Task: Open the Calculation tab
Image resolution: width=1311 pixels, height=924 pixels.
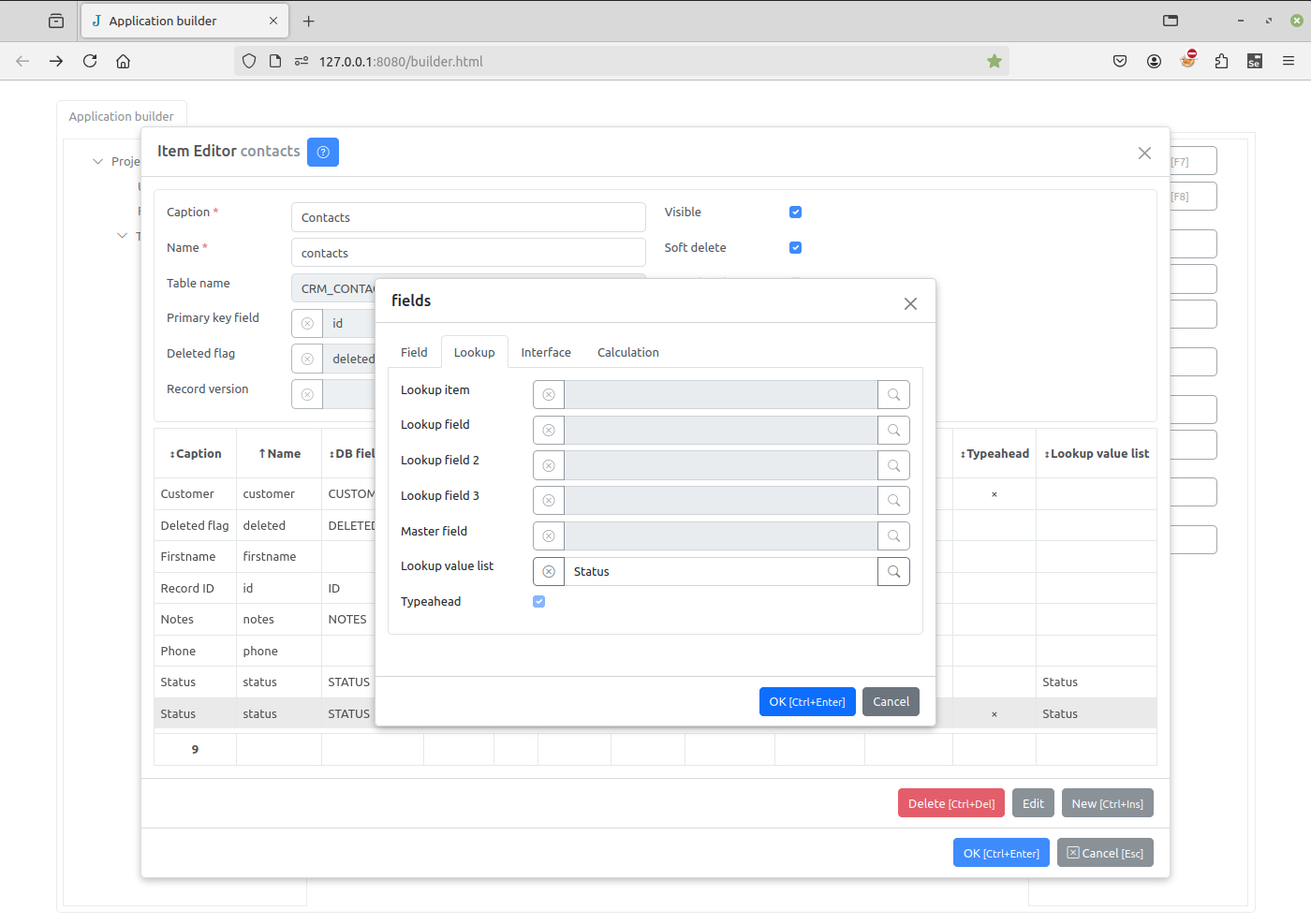Action: tap(627, 353)
